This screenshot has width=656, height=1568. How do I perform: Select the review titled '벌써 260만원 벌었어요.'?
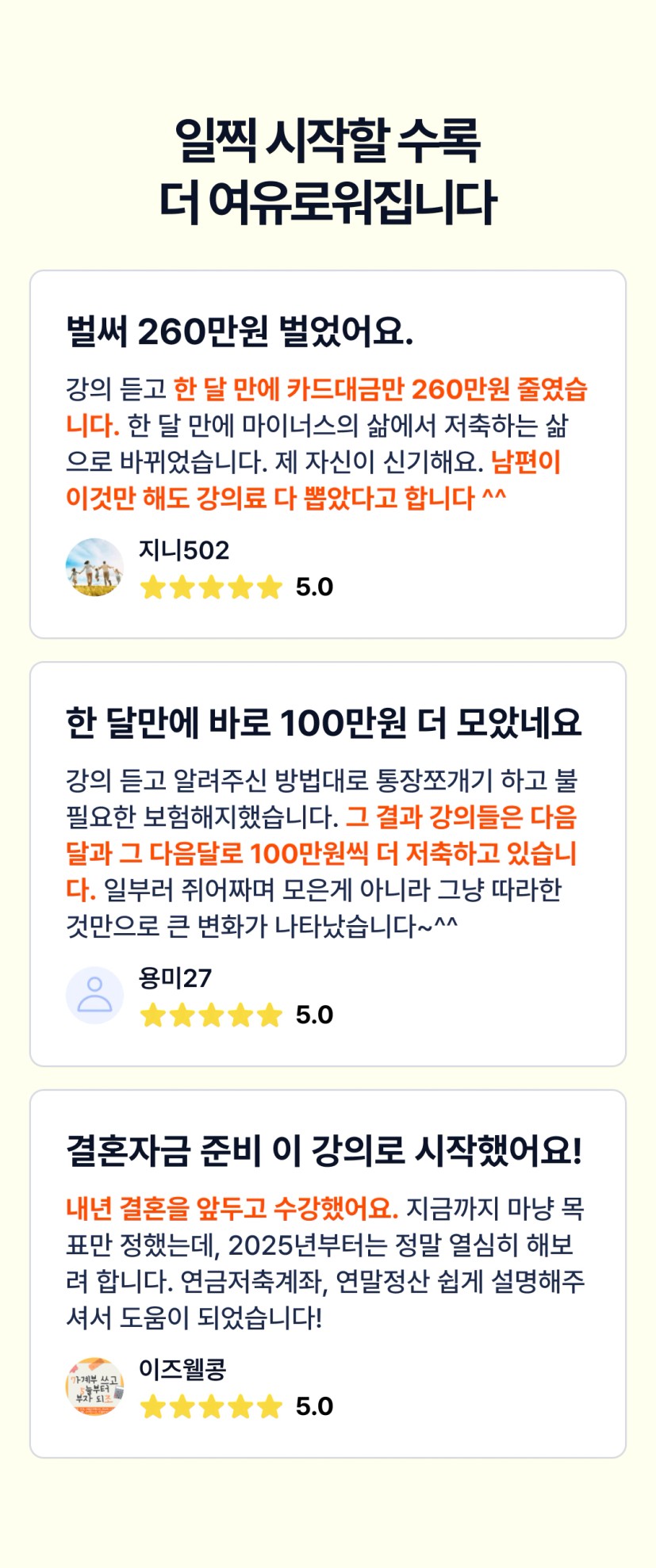click(240, 331)
